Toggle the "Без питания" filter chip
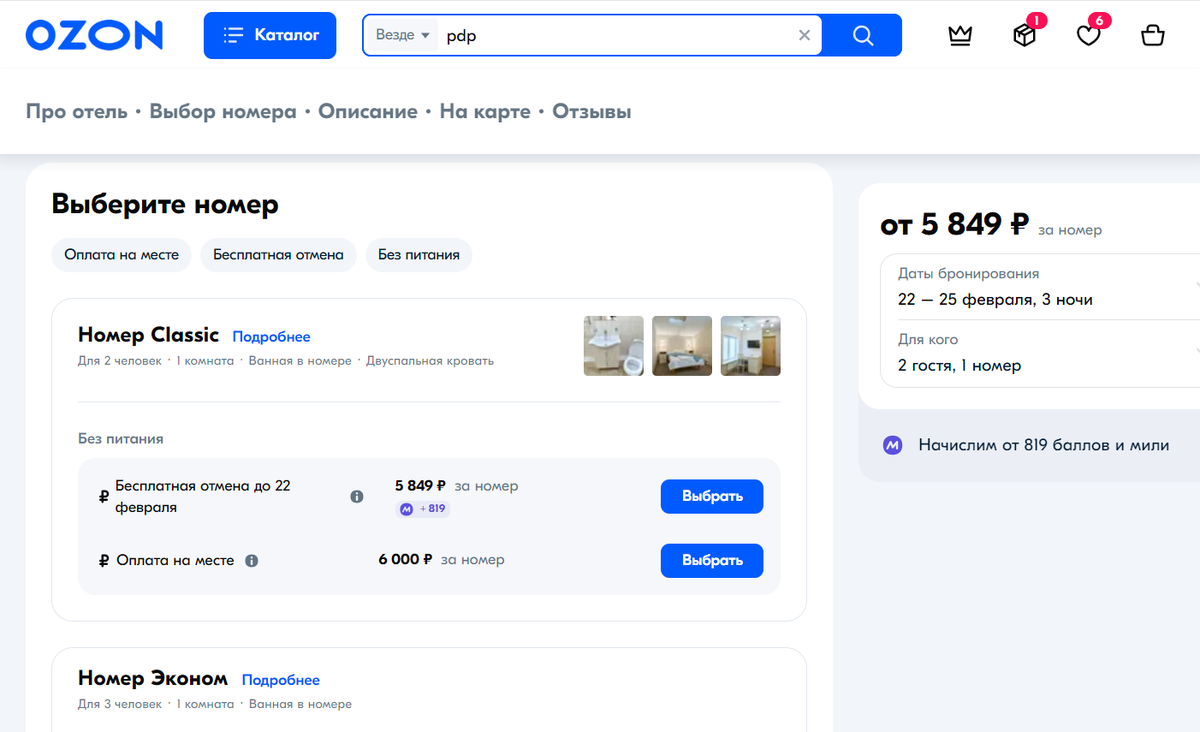1200x732 pixels. pos(420,255)
